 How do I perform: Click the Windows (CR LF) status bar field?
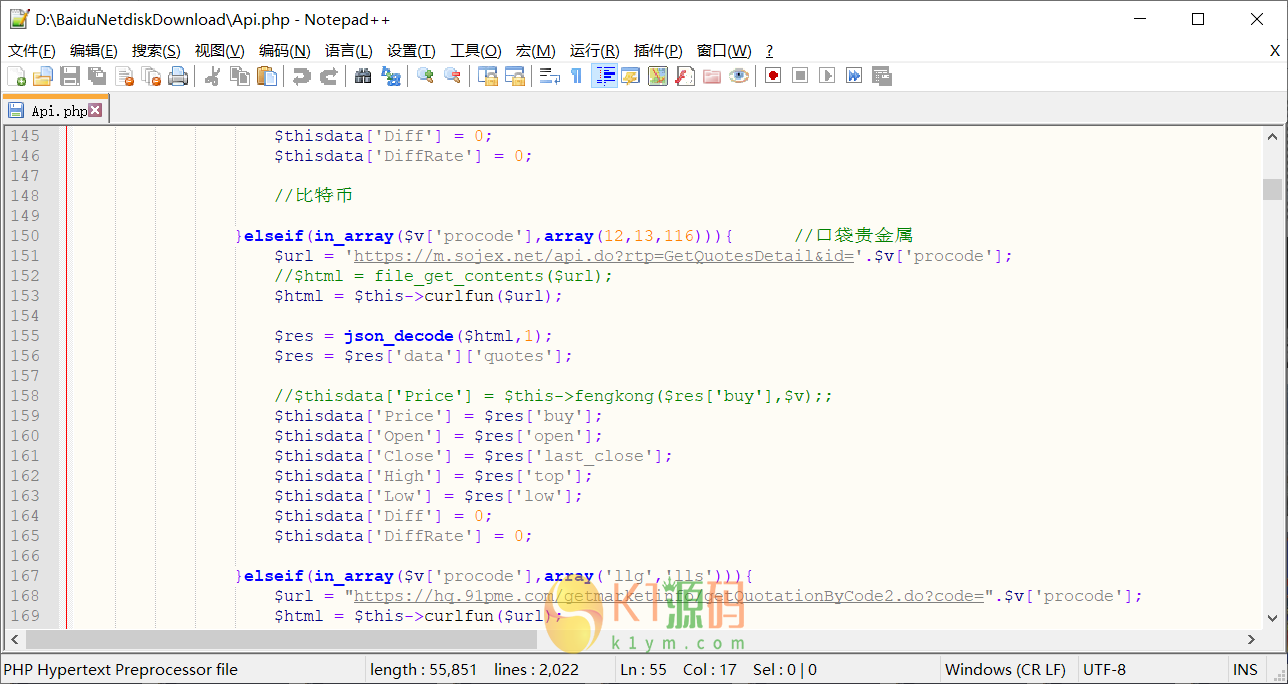(x=1005, y=670)
